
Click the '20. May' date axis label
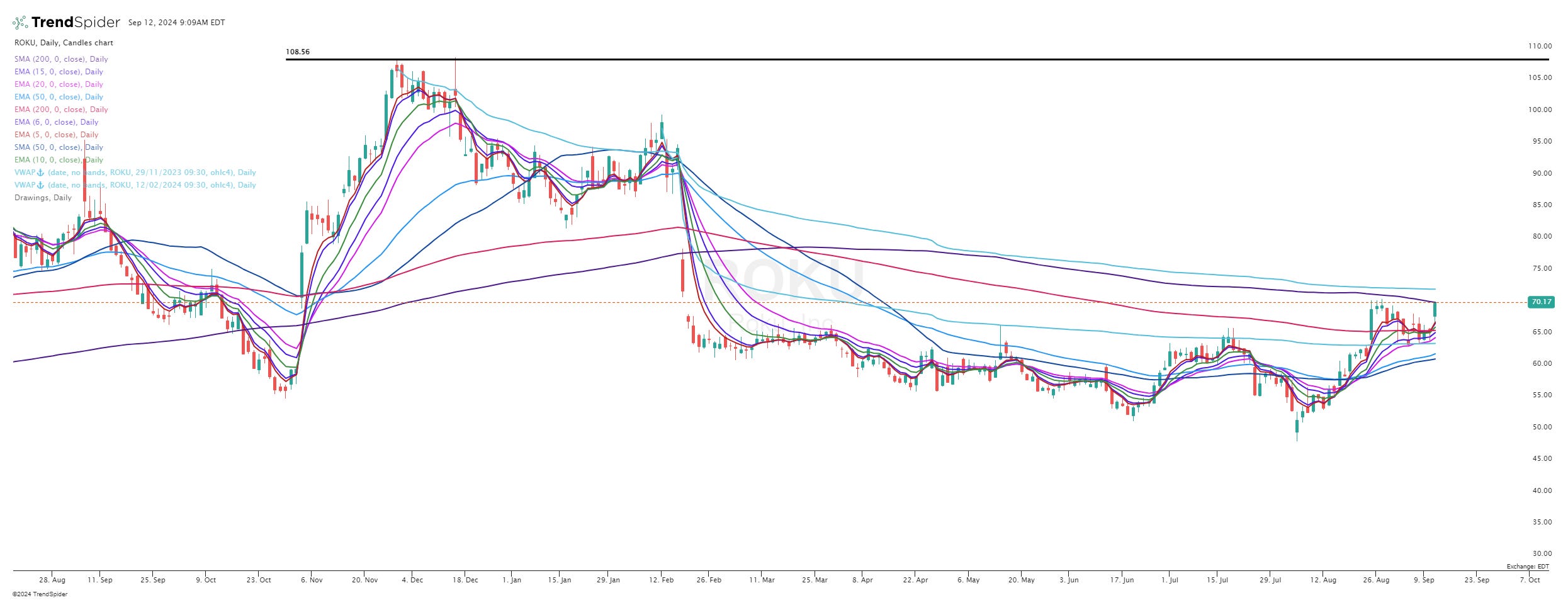coord(1021,580)
